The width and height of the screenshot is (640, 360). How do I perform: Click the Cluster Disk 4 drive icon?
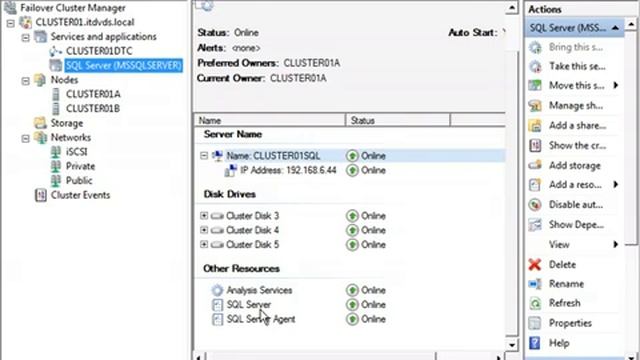(217, 230)
